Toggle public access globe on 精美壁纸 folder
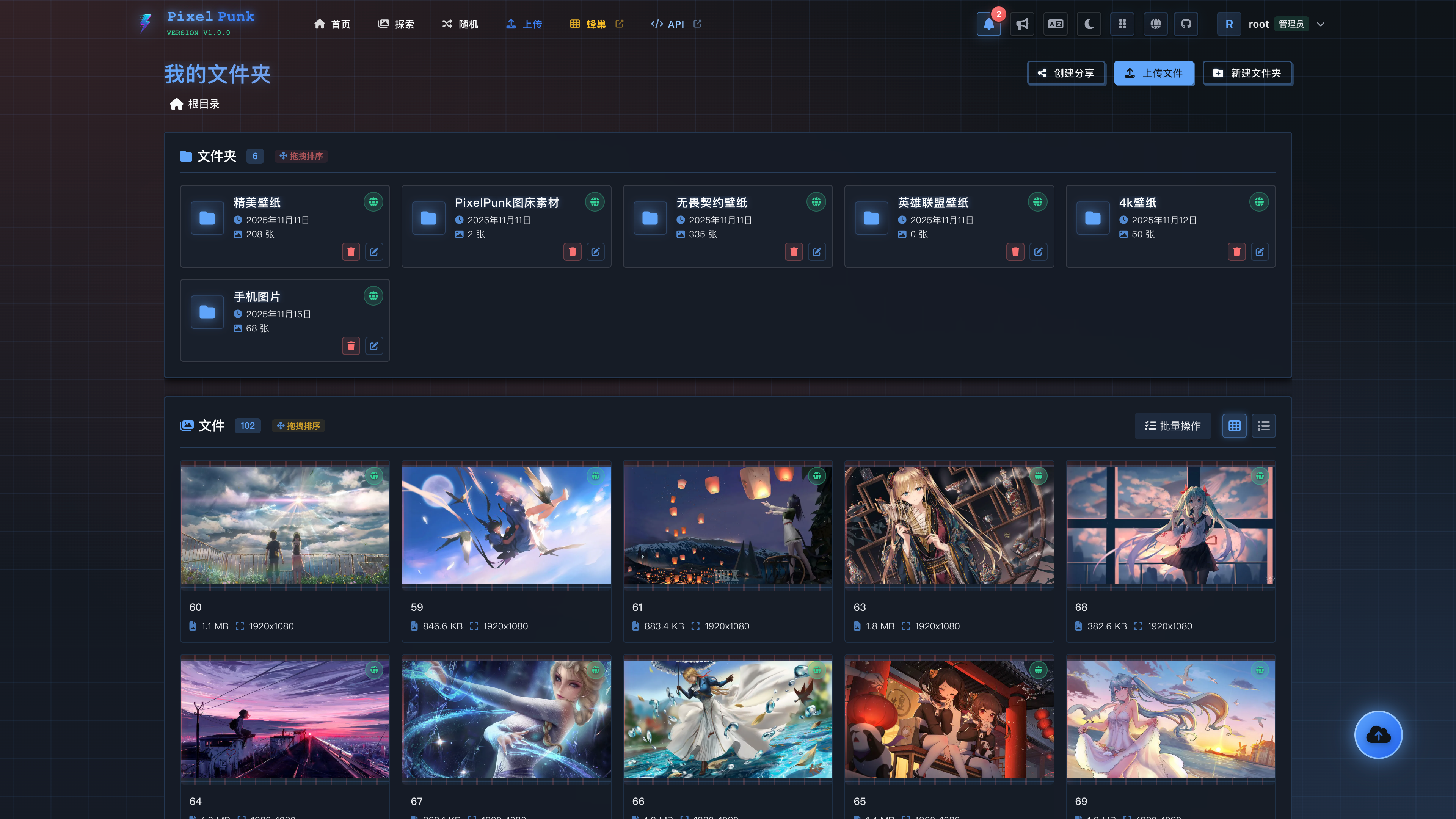 click(373, 202)
